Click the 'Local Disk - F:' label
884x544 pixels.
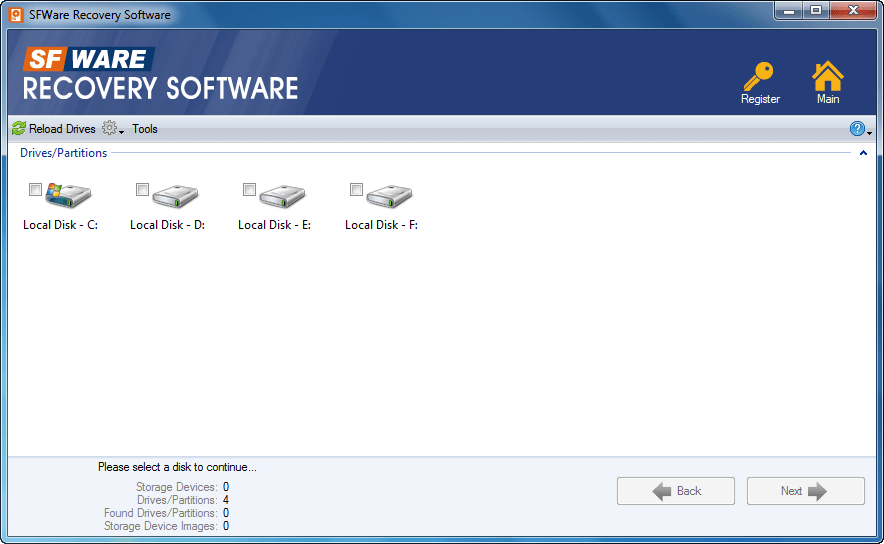pyautogui.click(x=381, y=225)
